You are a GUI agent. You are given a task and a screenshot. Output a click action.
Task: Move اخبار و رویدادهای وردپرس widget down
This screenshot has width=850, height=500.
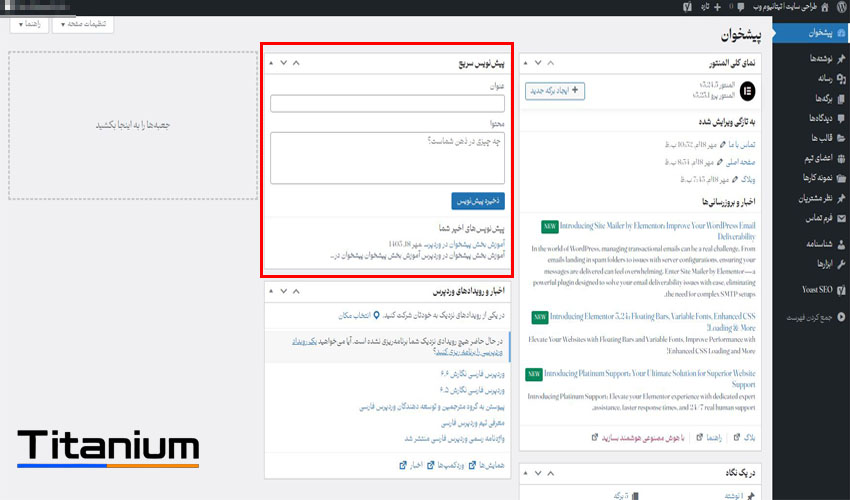click(x=284, y=291)
